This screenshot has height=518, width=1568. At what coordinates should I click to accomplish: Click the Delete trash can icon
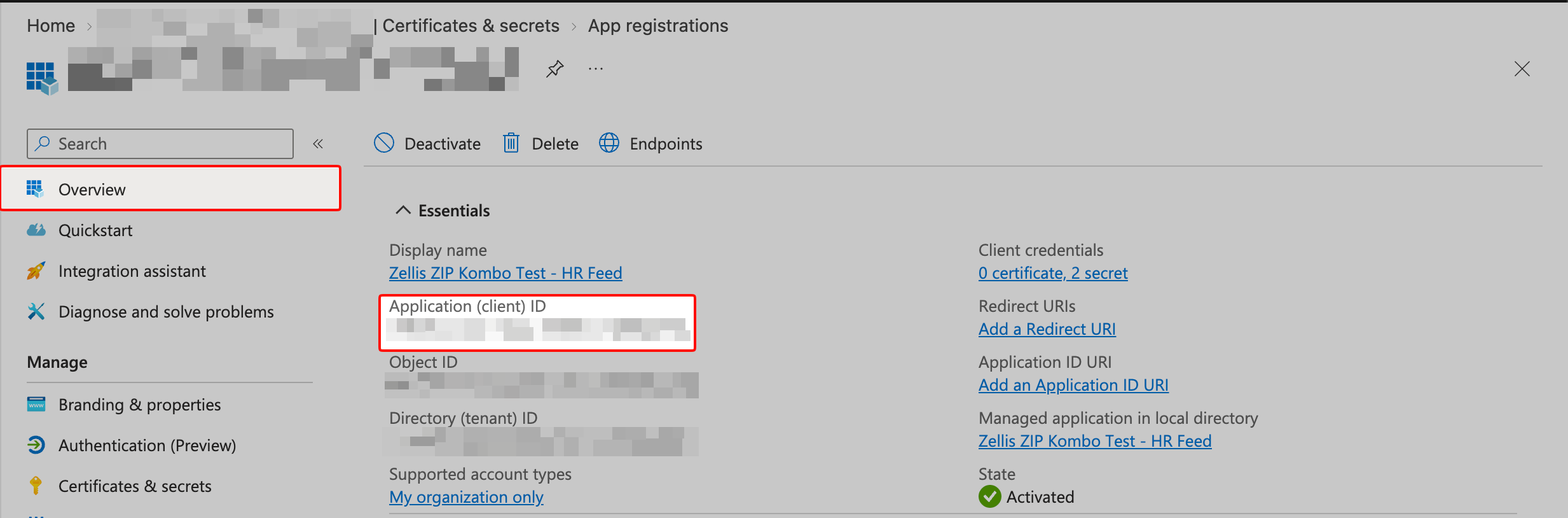point(511,143)
